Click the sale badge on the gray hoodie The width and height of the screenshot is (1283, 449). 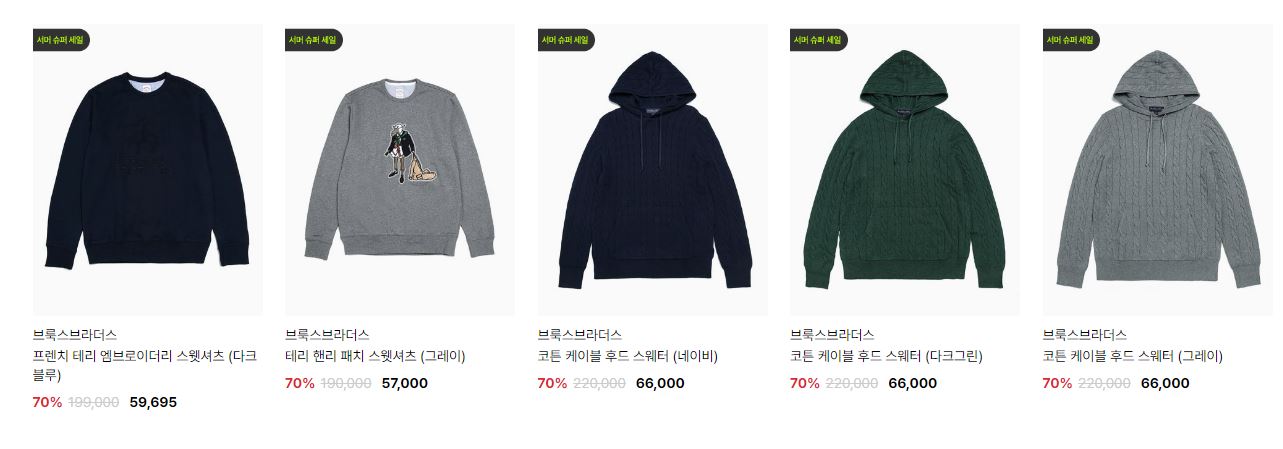tap(1072, 40)
